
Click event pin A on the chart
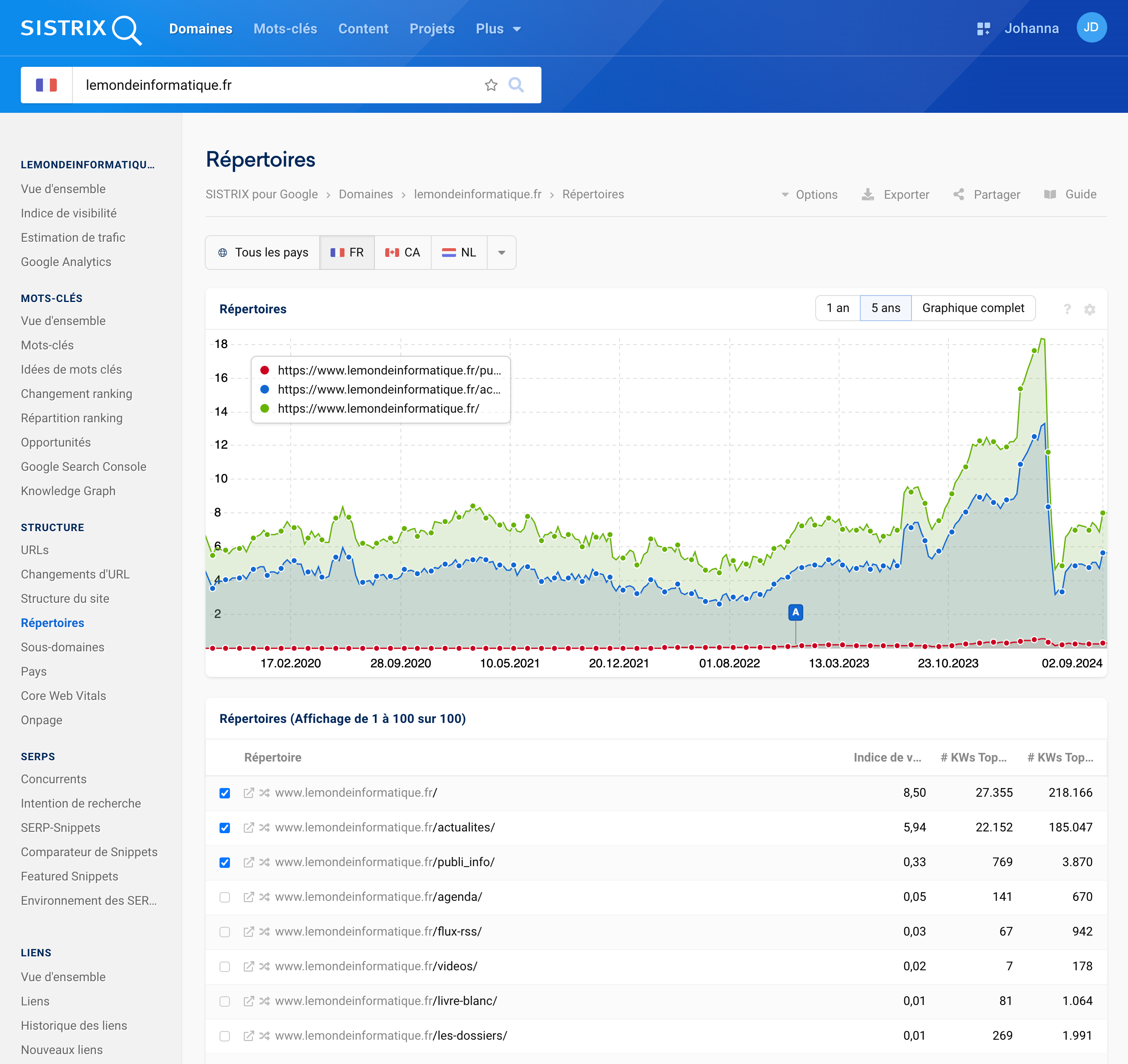point(795,612)
